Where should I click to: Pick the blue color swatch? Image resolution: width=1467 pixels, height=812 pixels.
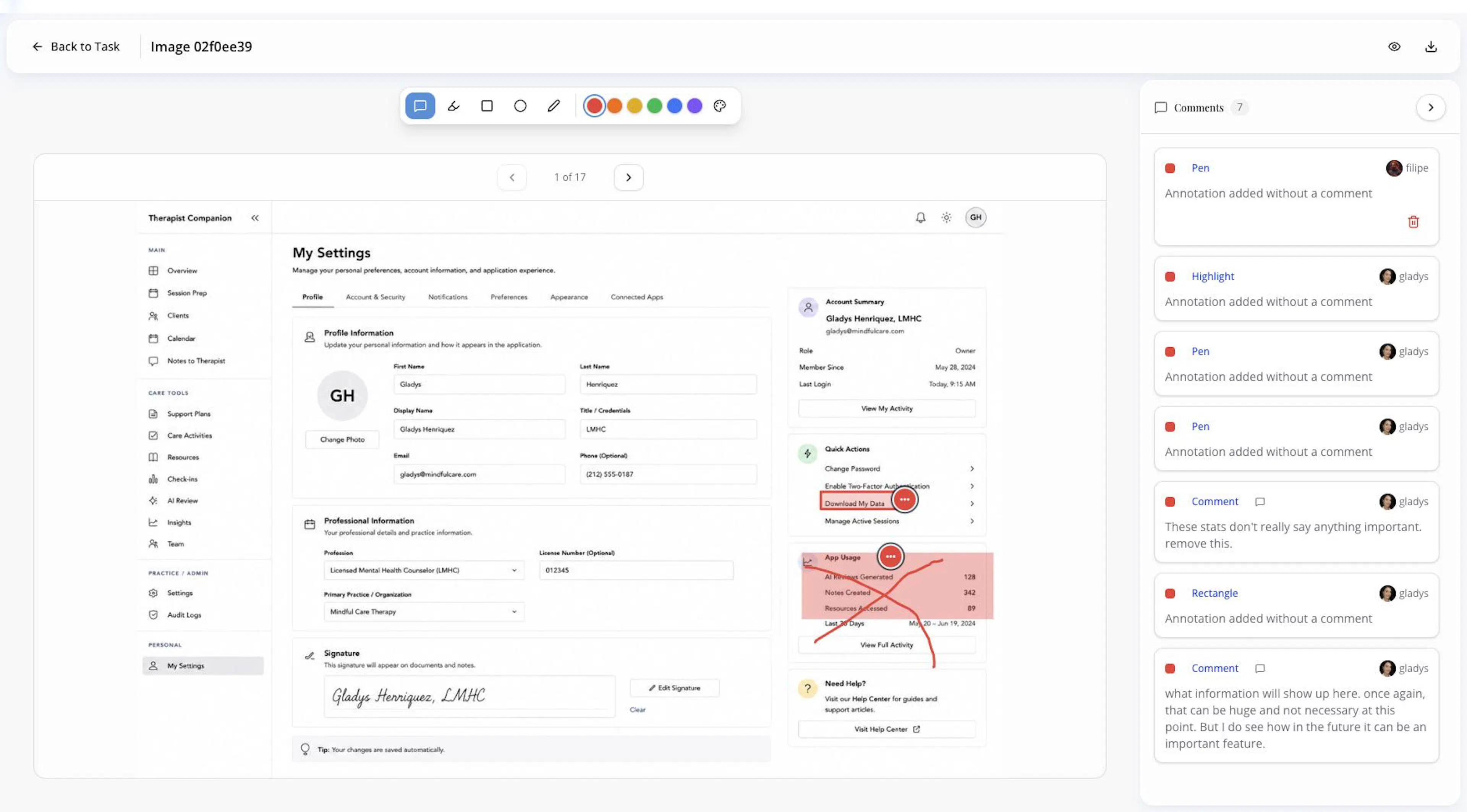(x=674, y=106)
